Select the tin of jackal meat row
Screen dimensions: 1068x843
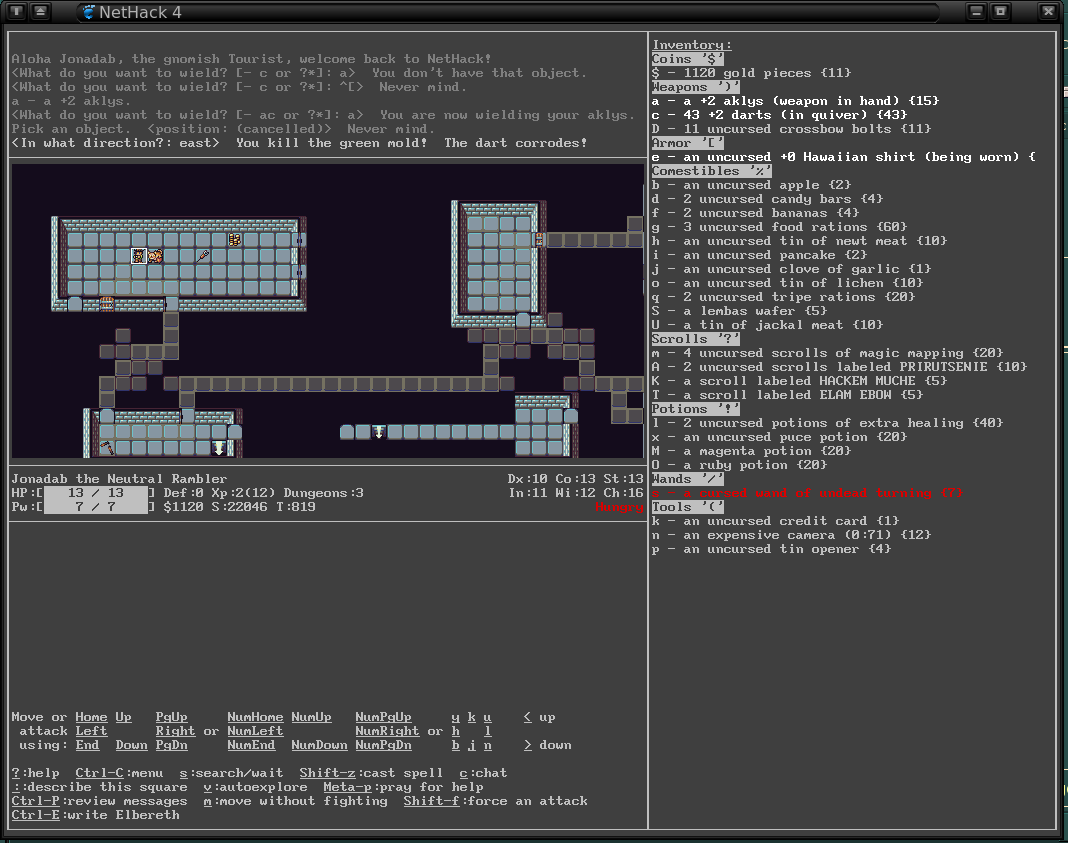(x=768, y=325)
